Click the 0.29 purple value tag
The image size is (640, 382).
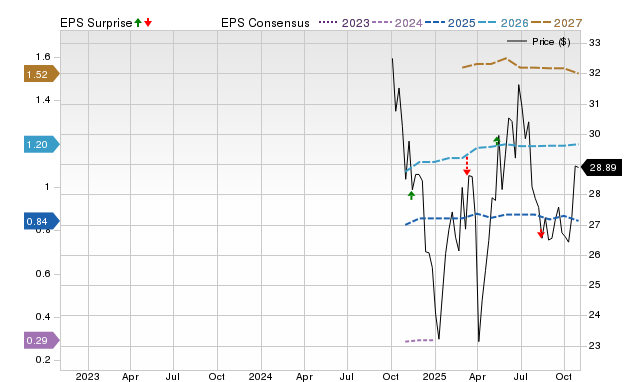(42, 340)
